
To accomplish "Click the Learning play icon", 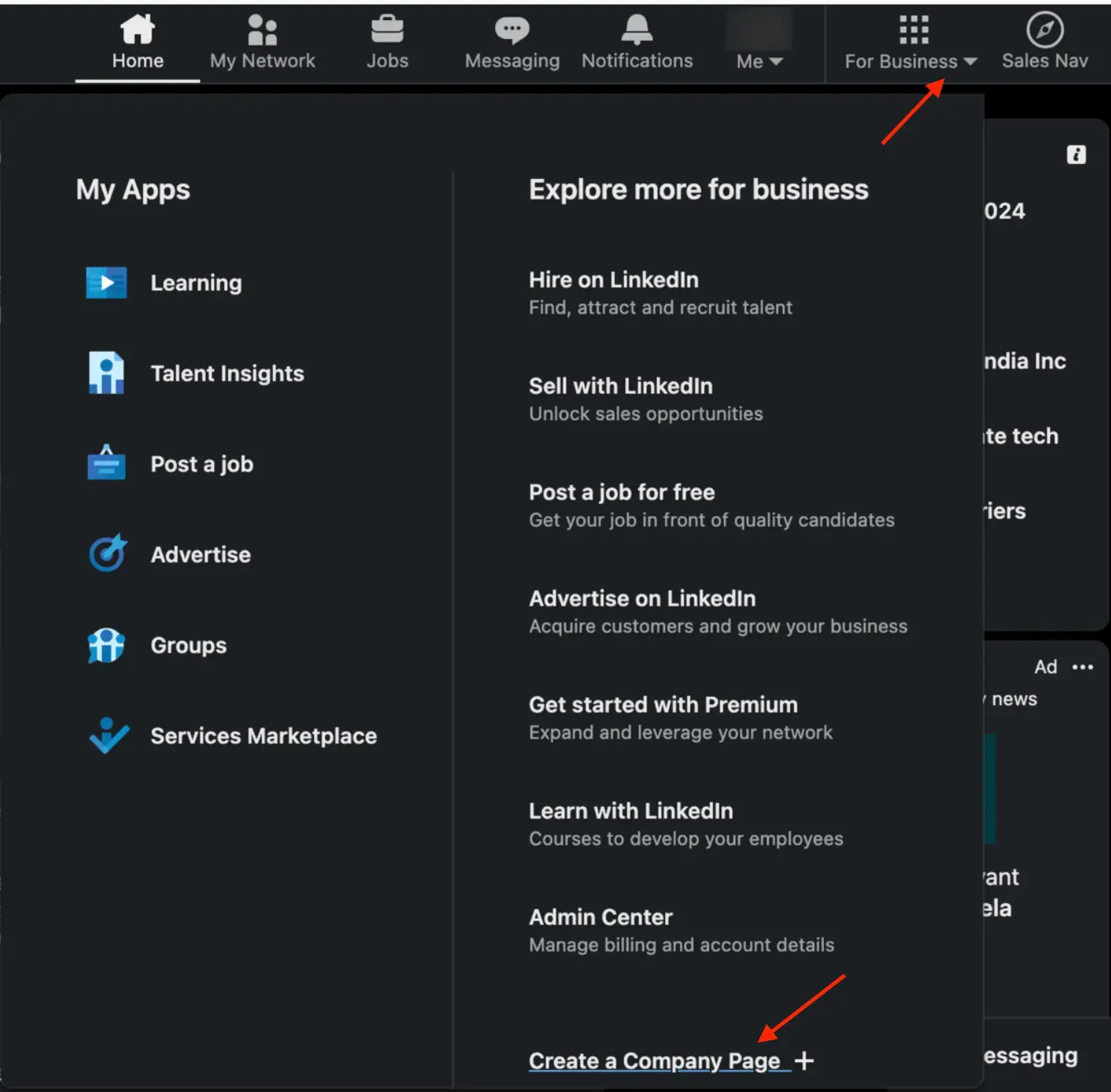I will tap(107, 283).
